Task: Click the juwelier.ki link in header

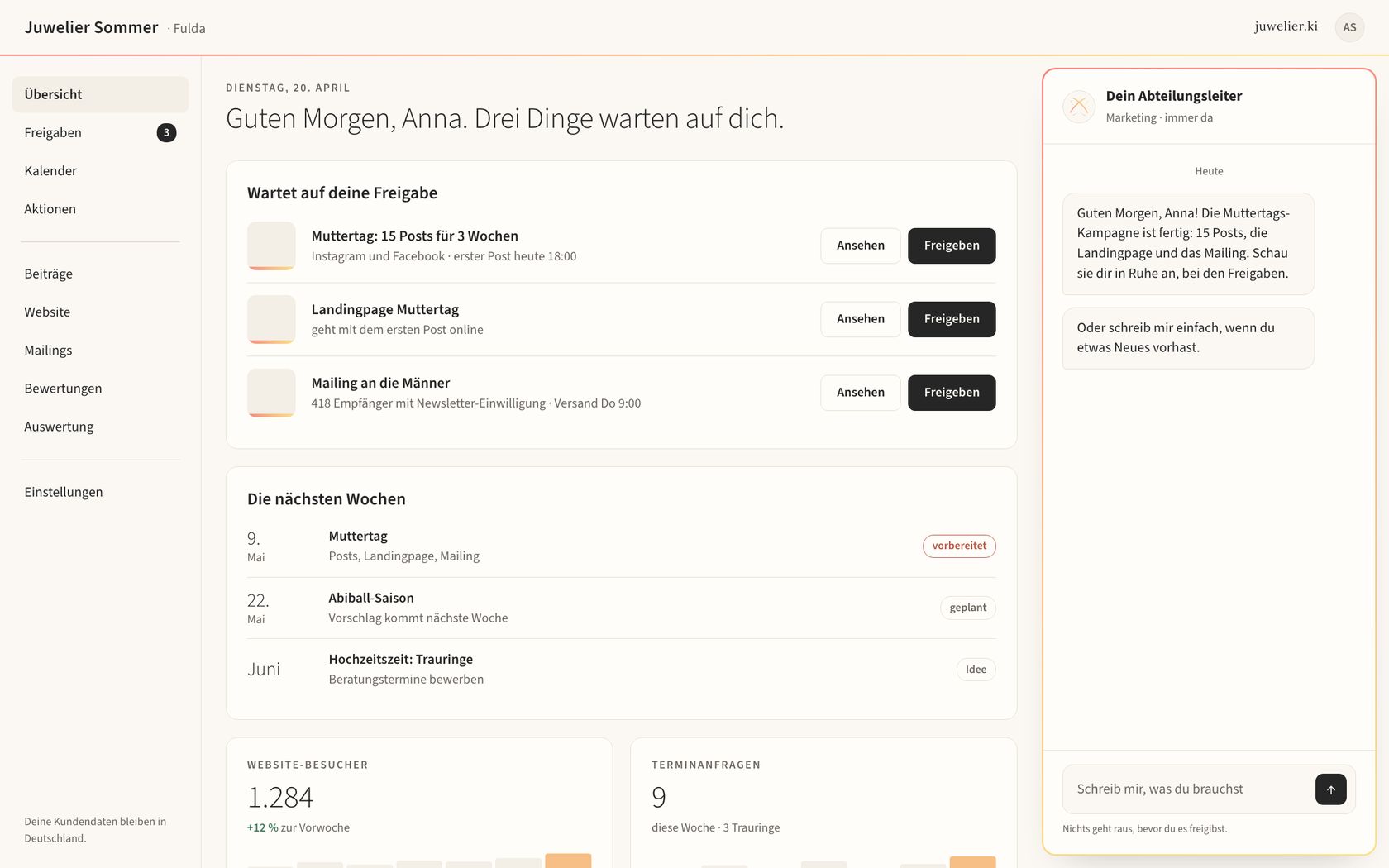Action: click(x=1286, y=26)
